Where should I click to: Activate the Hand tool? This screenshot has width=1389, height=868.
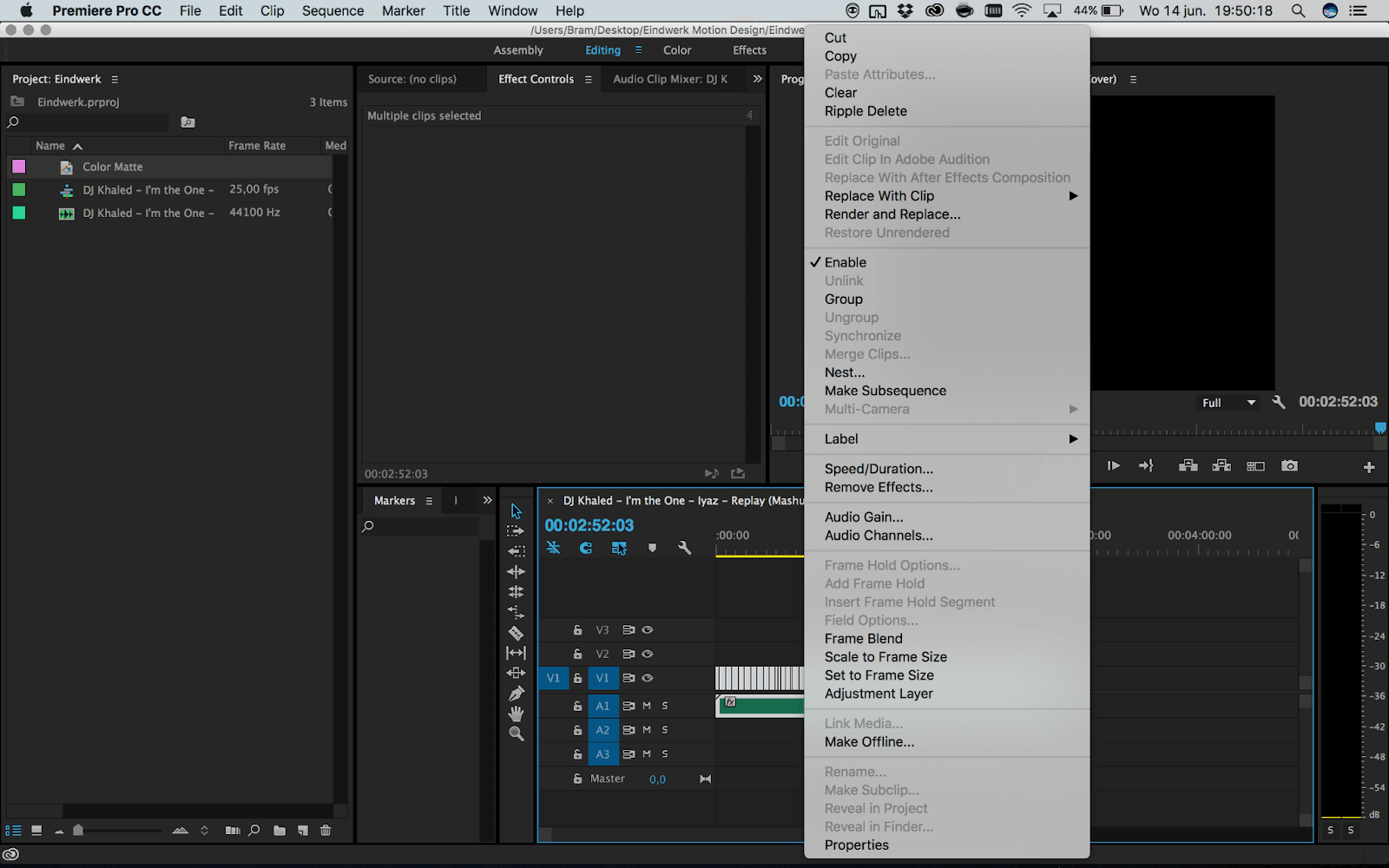tap(516, 713)
